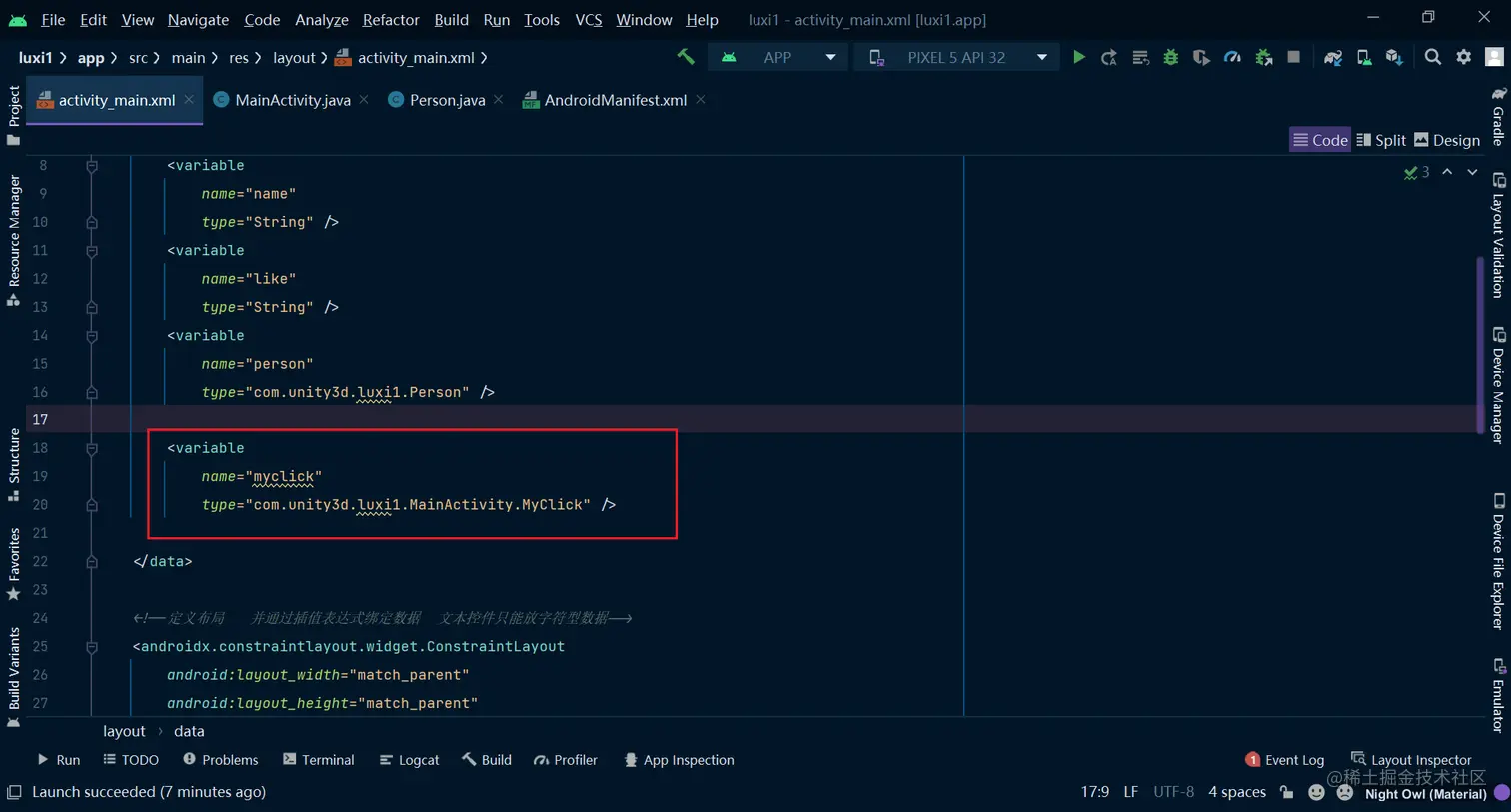The image size is (1511, 812).
Task: Collapse variable block at line 14
Action: click(92, 336)
